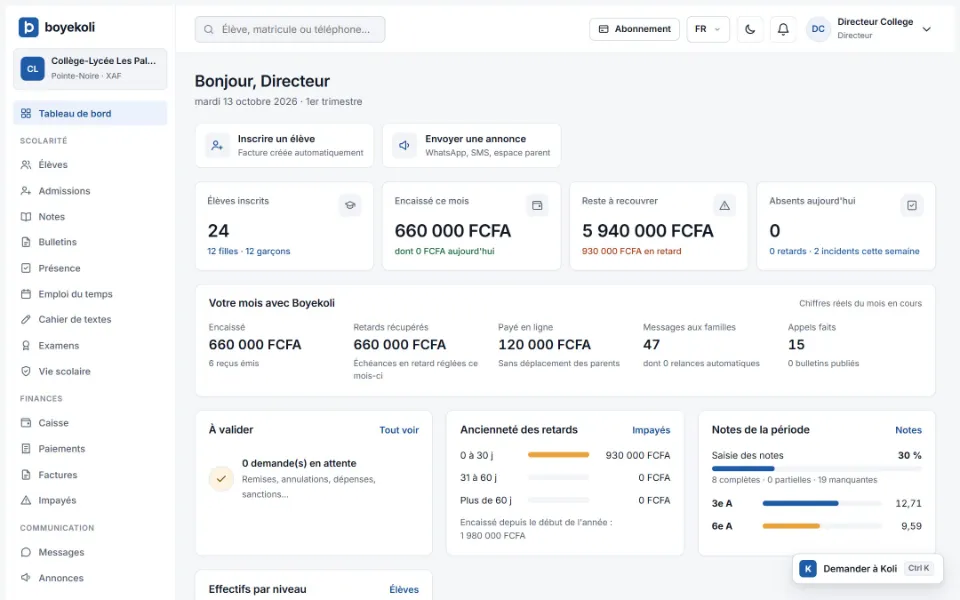
Task: Click the Encaissé ce mois wallet icon
Action: pyautogui.click(x=537, y=206)
